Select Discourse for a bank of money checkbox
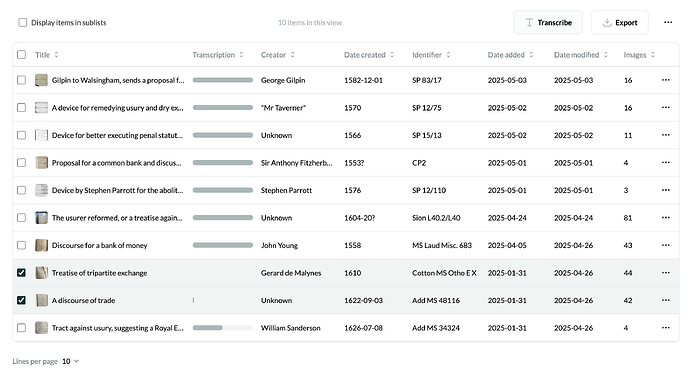 point(21,245)
